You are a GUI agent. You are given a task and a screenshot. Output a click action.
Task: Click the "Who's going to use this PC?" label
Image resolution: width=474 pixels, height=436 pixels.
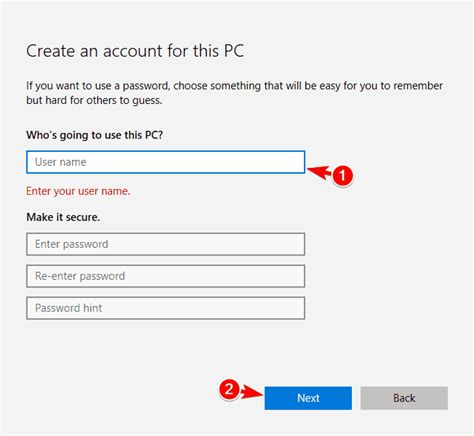point(95,135)
